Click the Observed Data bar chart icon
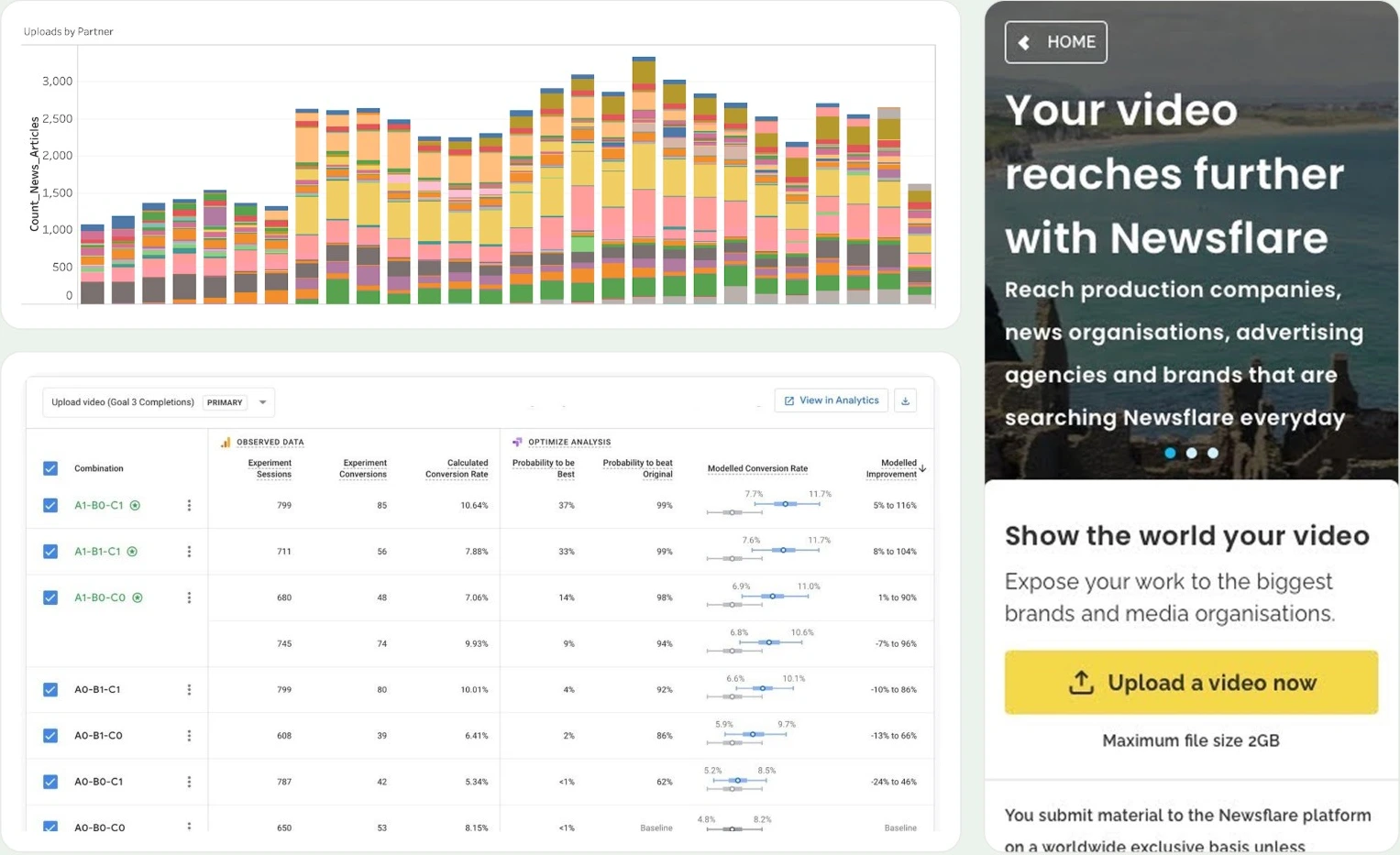The width and height of the screenshot is (1400, 855). [226, 442]
